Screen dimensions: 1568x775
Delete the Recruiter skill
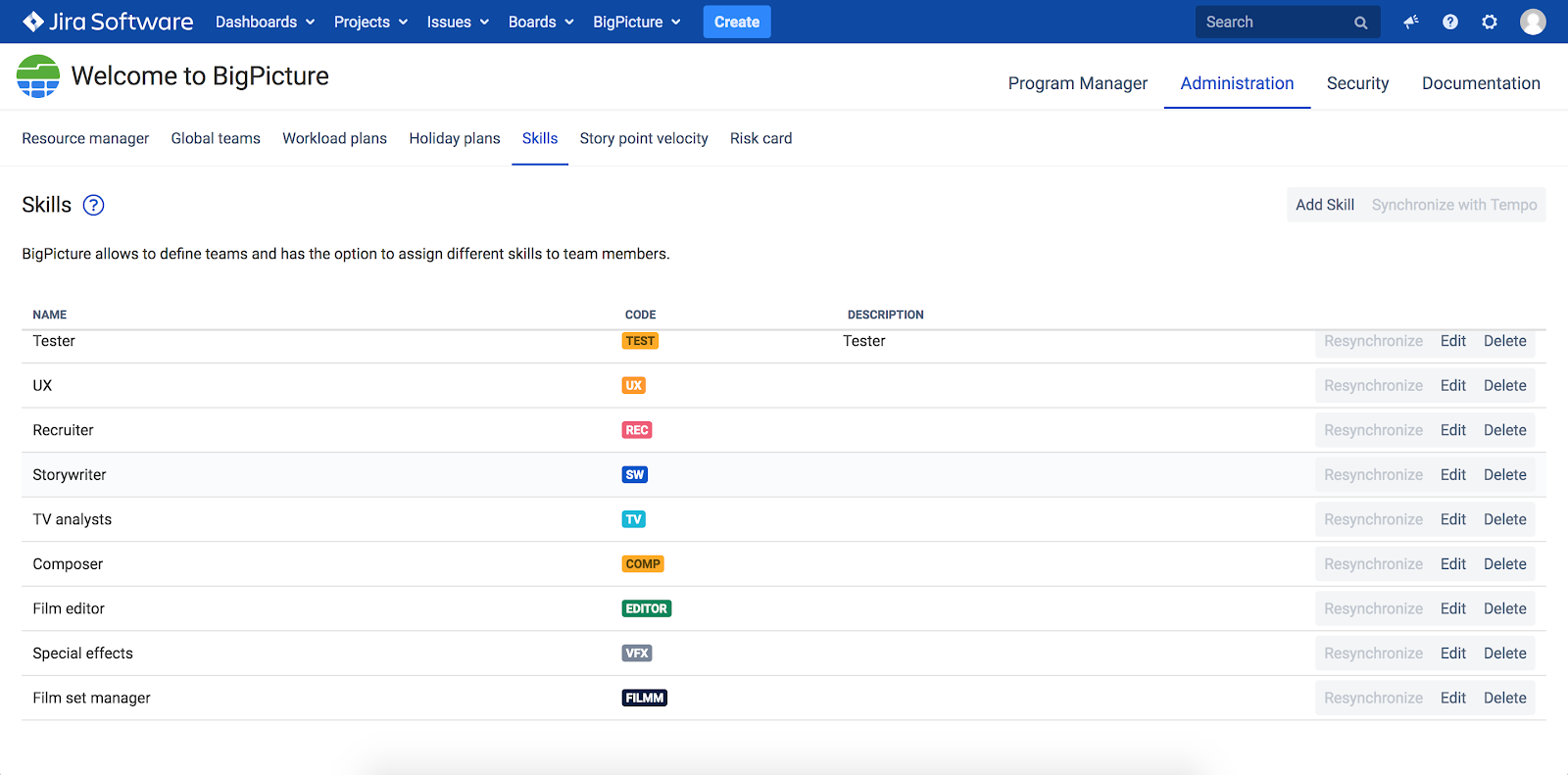pos(1505,430)
